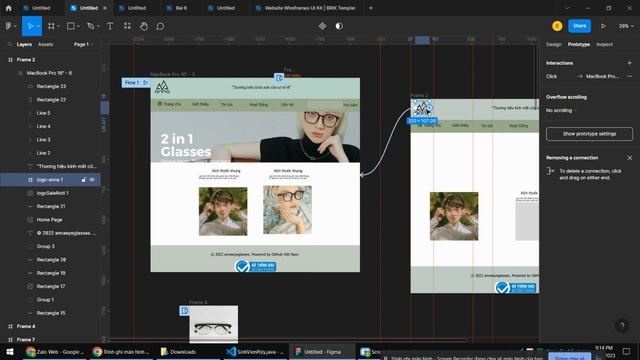Switch to the Website Wireframes UI Kit tab

pos(306,8)
